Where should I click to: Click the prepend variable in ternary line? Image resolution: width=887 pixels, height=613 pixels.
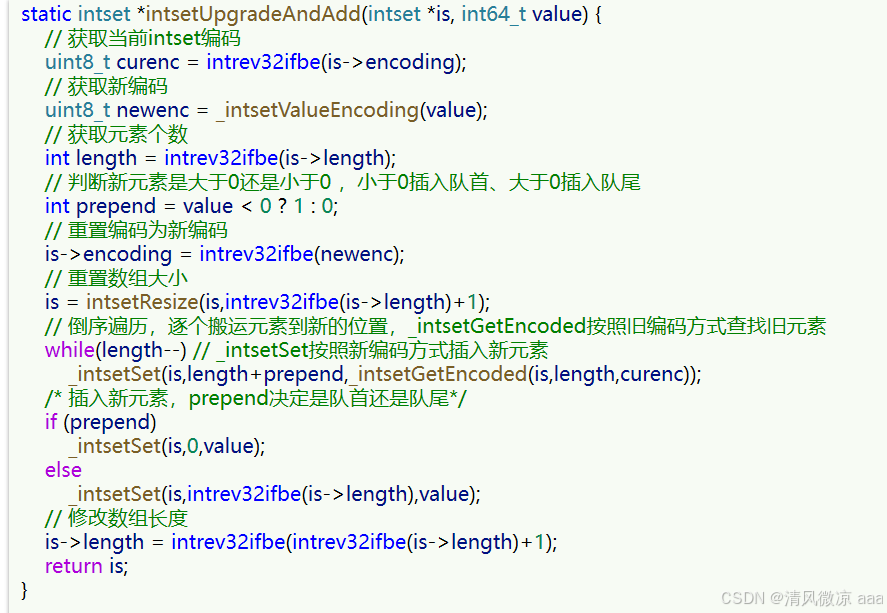[x=116, y=206]
